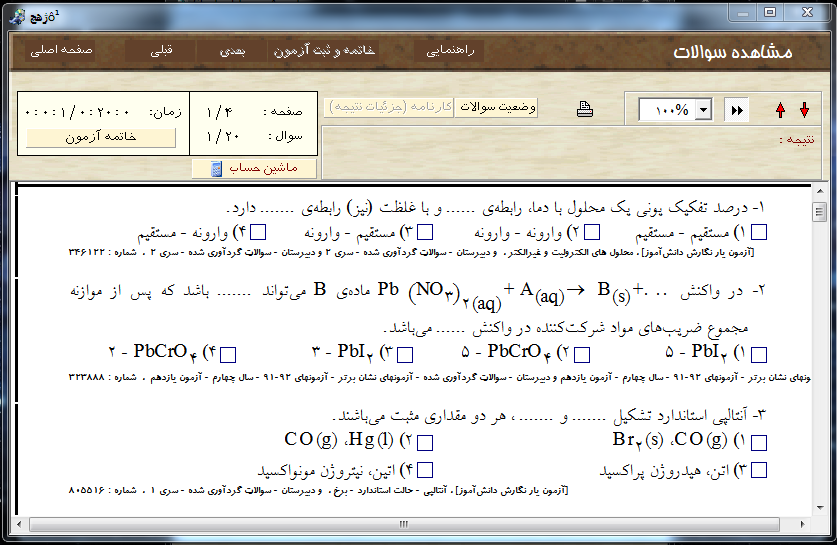Check option 1 Br₂(s), CO(g) for question 3
This screenshot has width=837, height=545.
coord(759,443)
